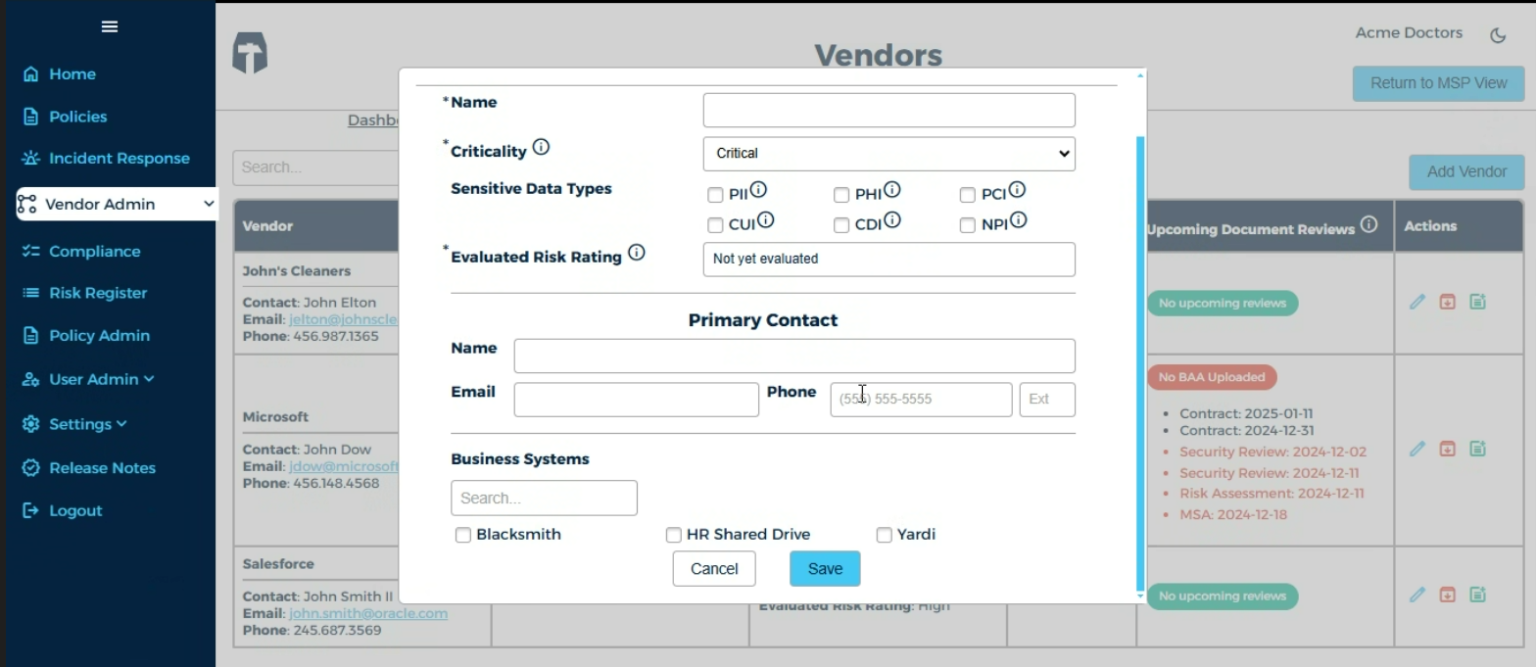Select the Home icon in sidebar
The image size is (1536, 667).
tap(33, 74)
